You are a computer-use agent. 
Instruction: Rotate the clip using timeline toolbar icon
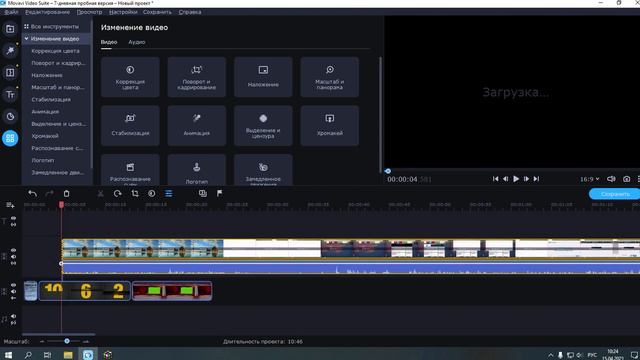point(118,193)
